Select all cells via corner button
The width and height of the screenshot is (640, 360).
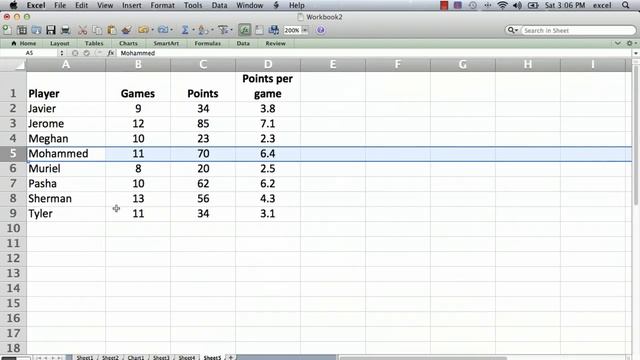click(13, 64)
